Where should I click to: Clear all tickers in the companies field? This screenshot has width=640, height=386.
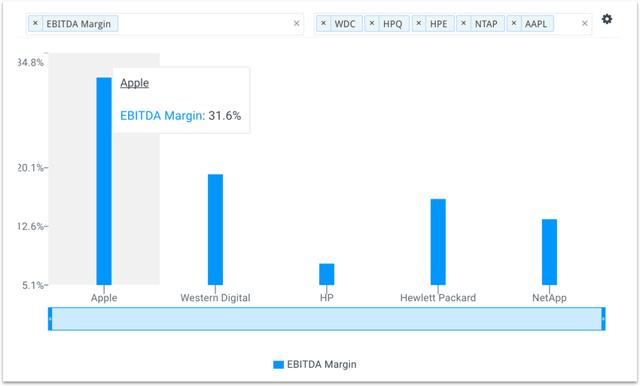[x=584, y=24]
